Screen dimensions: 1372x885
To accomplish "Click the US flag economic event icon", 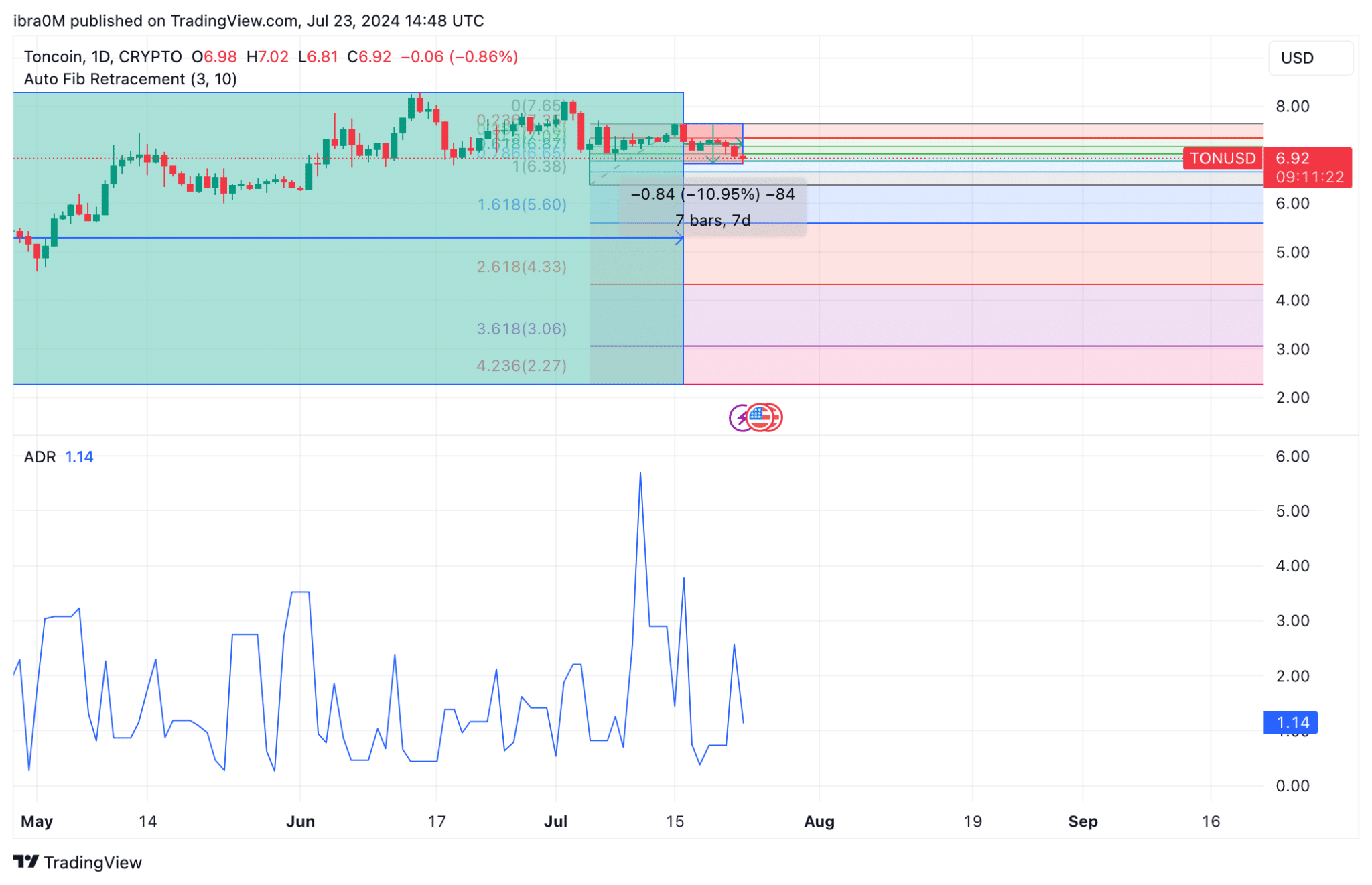I will [x=759, y=417].
